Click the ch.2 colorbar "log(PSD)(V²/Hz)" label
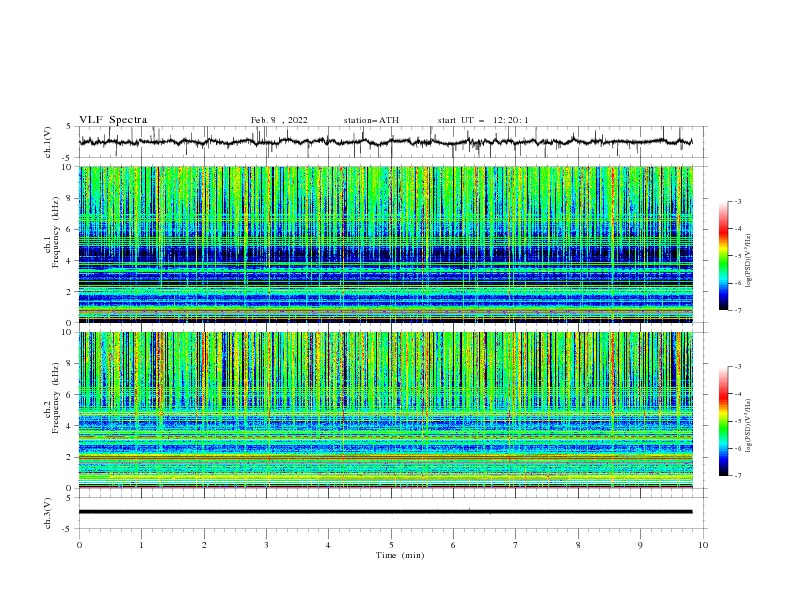Viewport: 792px width, 612px height. [x=749, y=426]
